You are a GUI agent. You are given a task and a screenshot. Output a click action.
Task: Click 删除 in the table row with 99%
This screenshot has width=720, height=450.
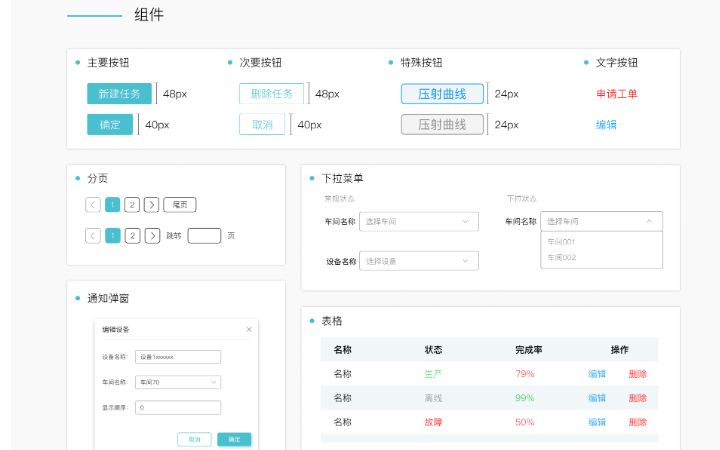[637, 398]
